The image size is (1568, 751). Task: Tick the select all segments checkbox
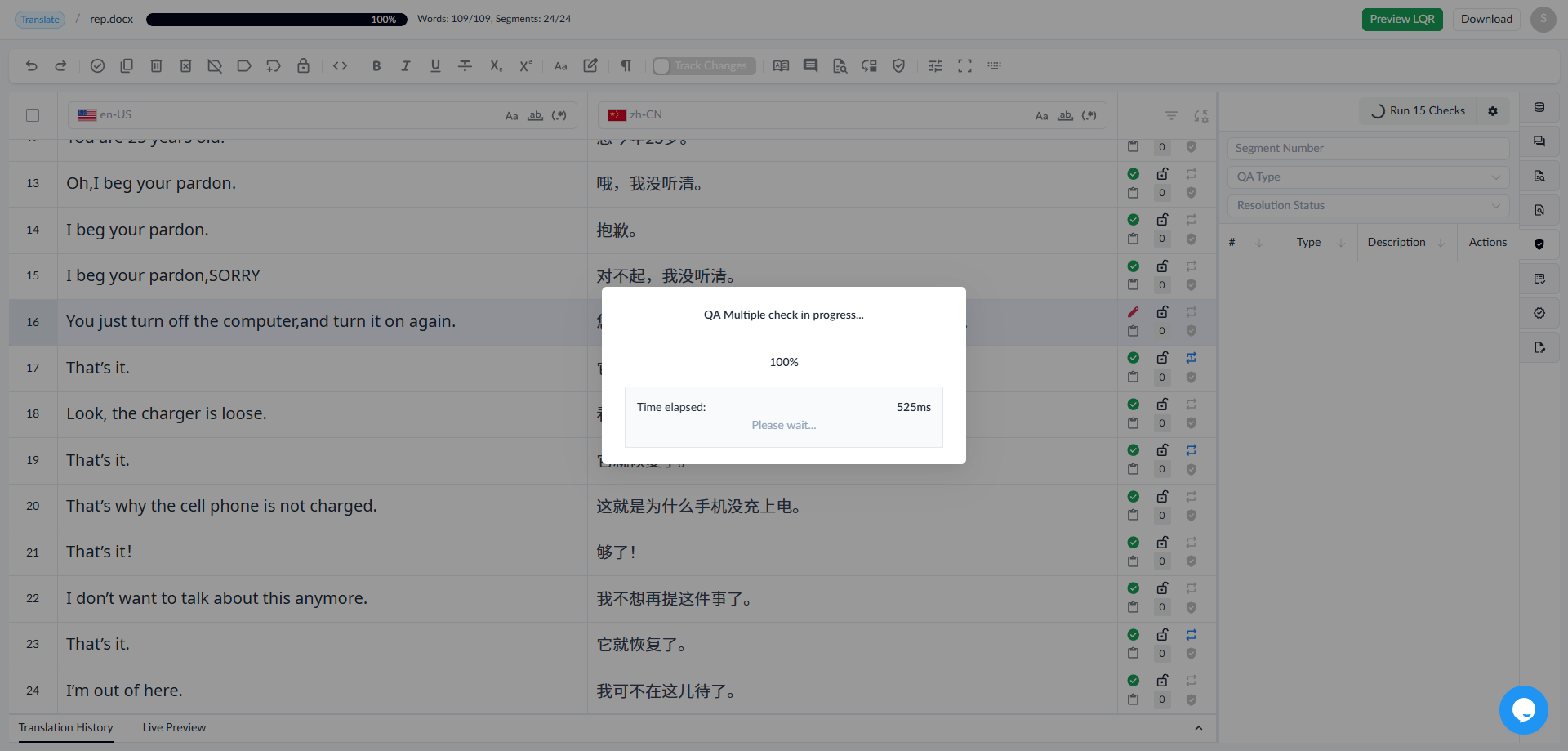(33, 115)
